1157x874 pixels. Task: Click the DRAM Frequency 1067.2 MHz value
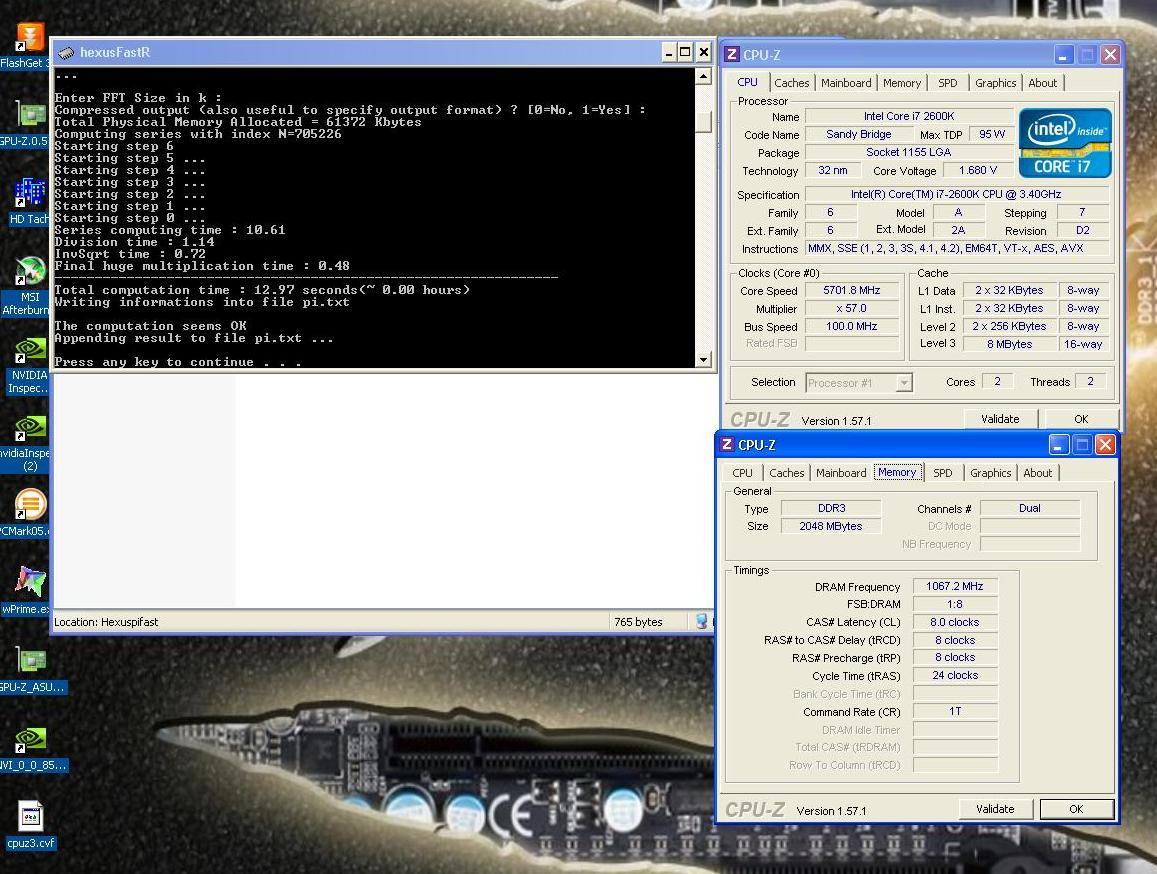pos(955,586)
